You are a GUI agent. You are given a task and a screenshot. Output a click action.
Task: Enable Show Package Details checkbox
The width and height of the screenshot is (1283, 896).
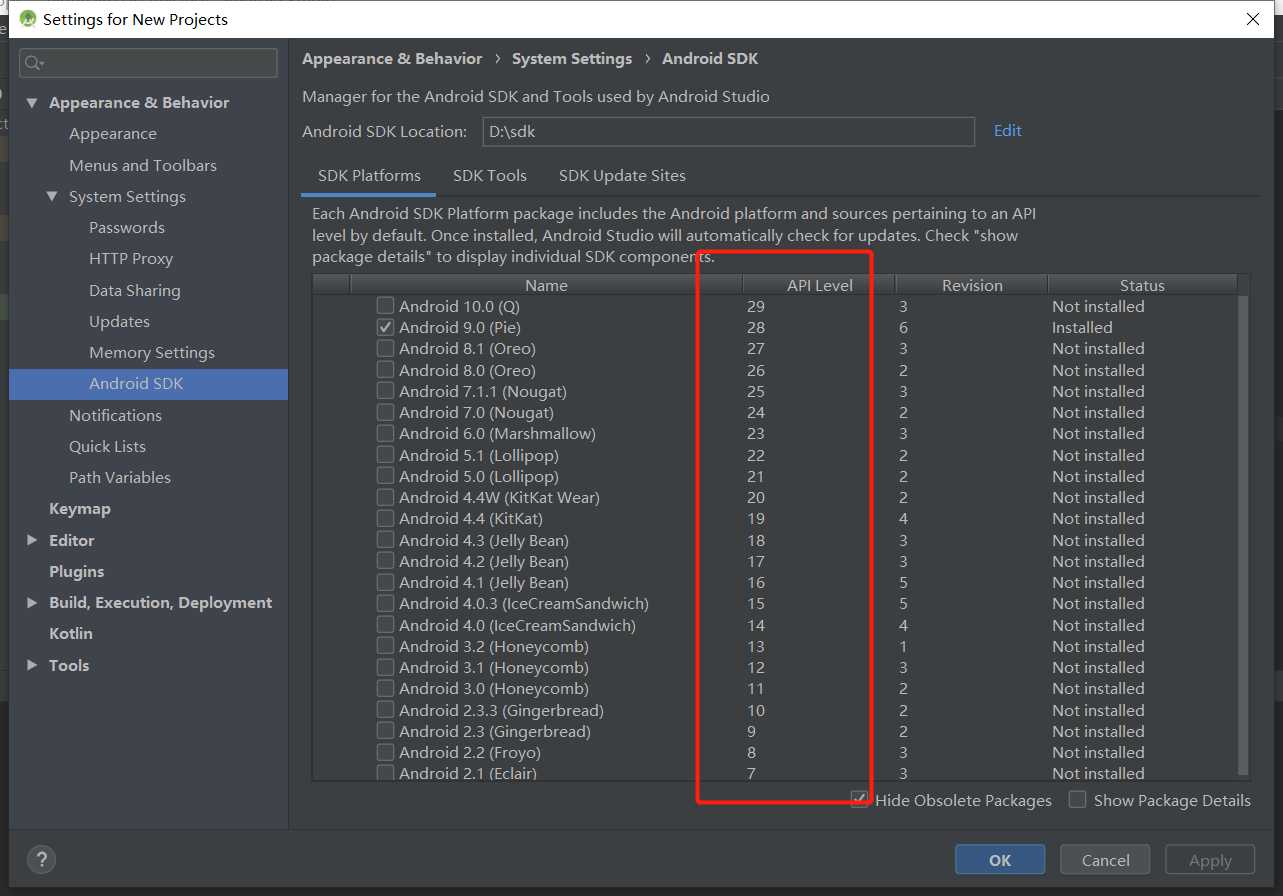[x=1077, y=800]
